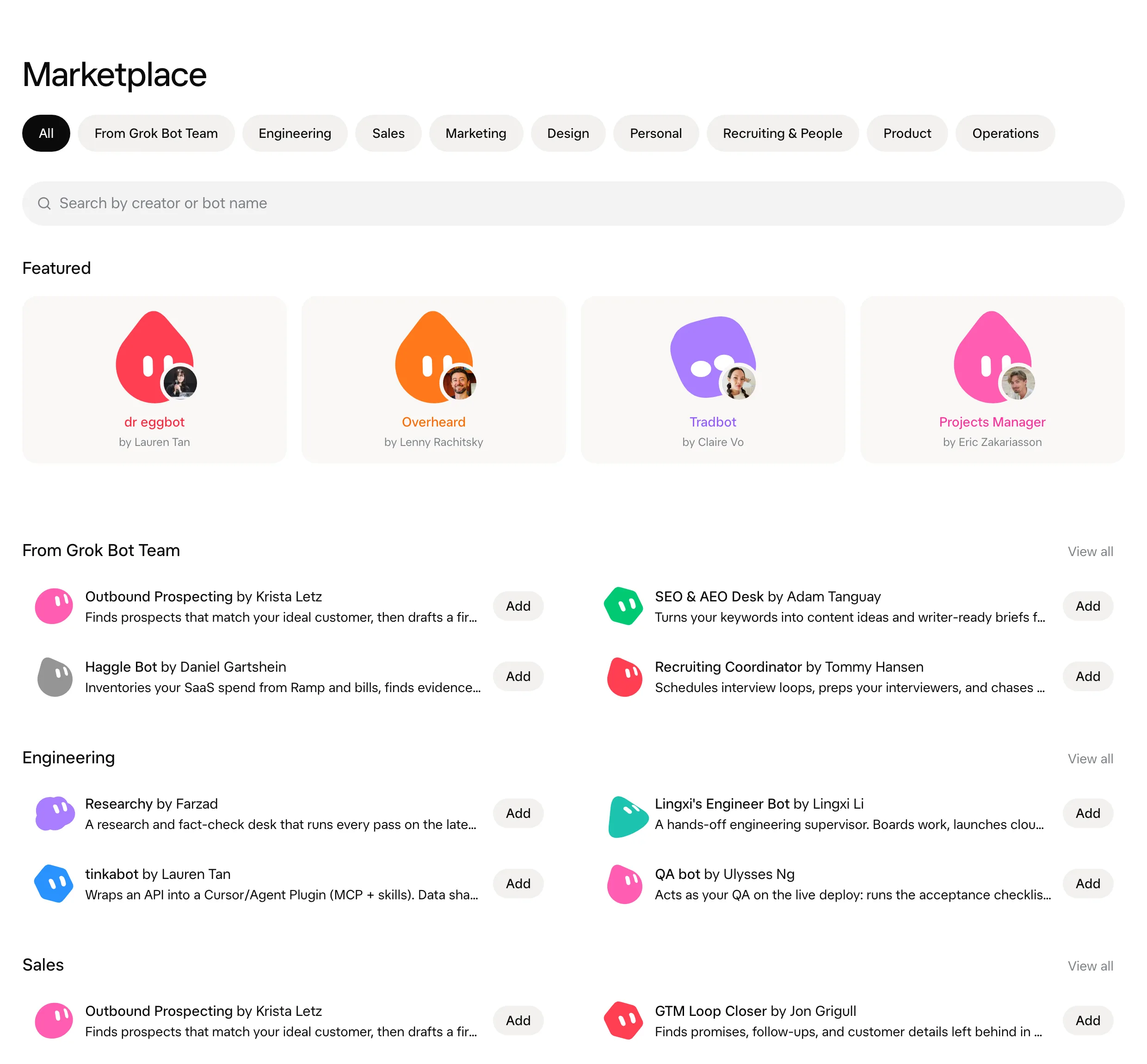Click the search magnifier icon
Screen dimensions: 1147x1064
[x=44, y=203]
